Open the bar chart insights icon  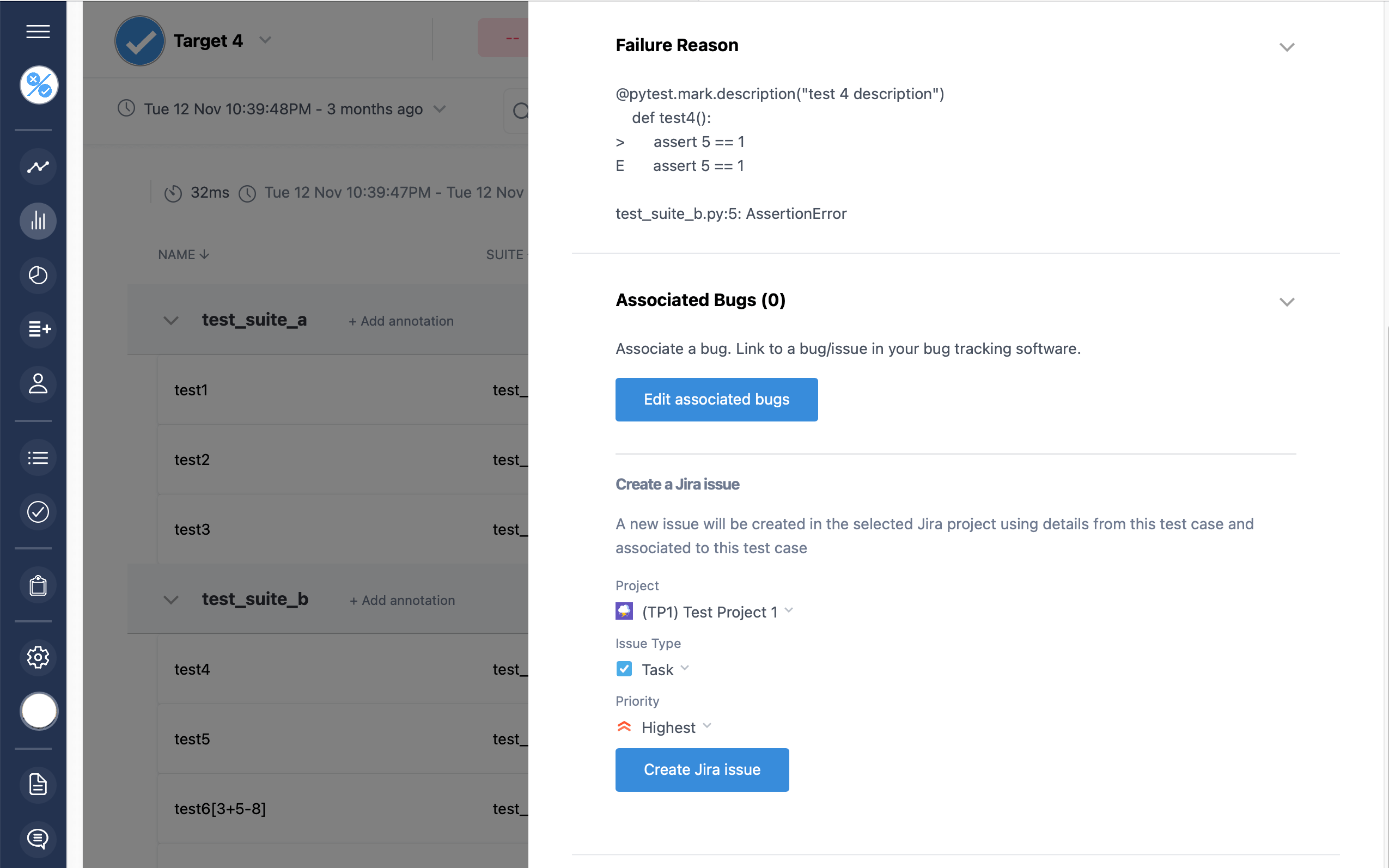[x=38, y=221]
